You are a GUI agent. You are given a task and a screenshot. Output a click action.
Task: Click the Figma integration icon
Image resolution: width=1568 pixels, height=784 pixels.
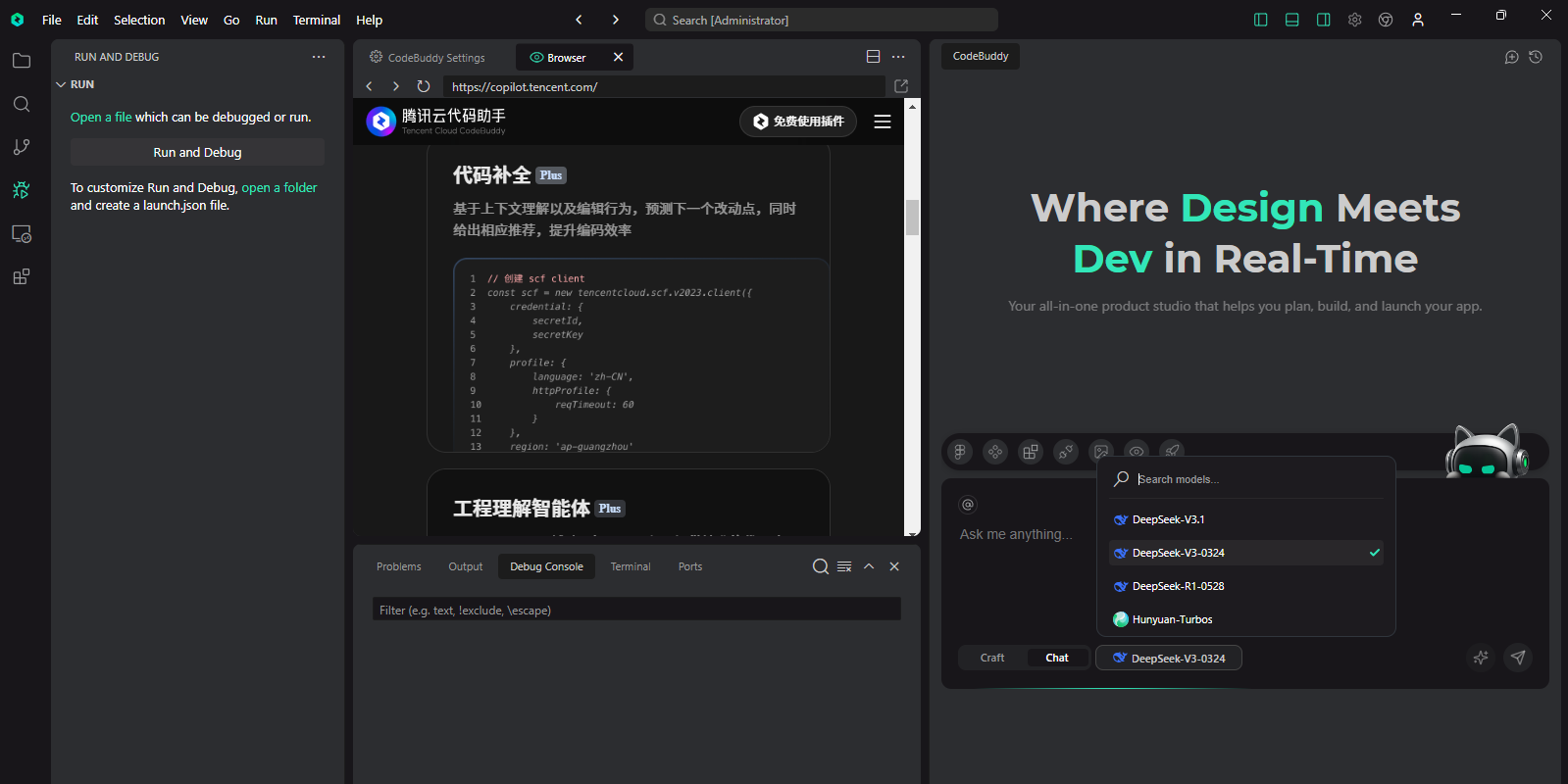[x=960, y=452]
